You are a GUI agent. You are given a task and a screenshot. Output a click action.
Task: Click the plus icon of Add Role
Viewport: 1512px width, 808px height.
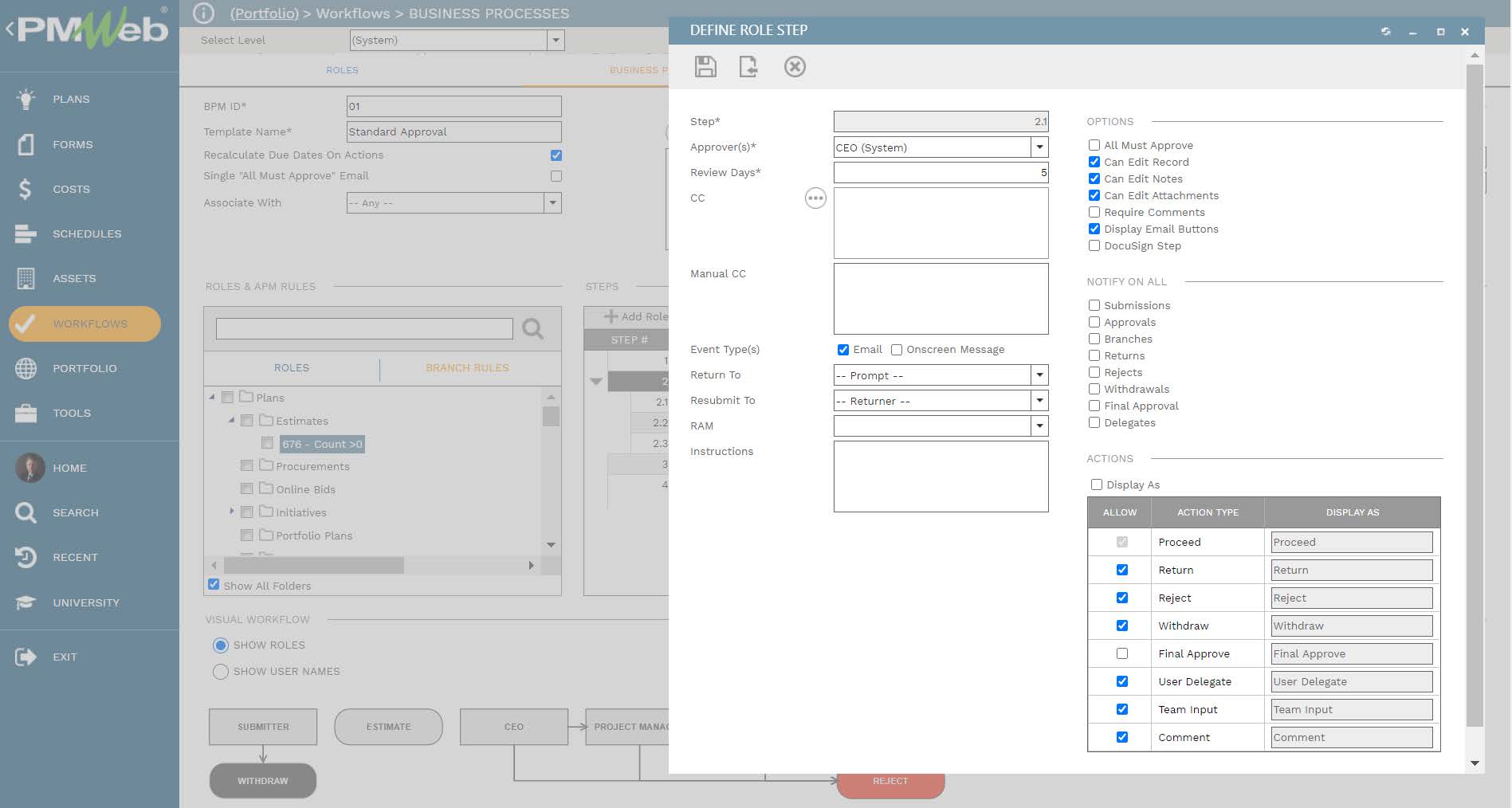click(x=611, y=316)
